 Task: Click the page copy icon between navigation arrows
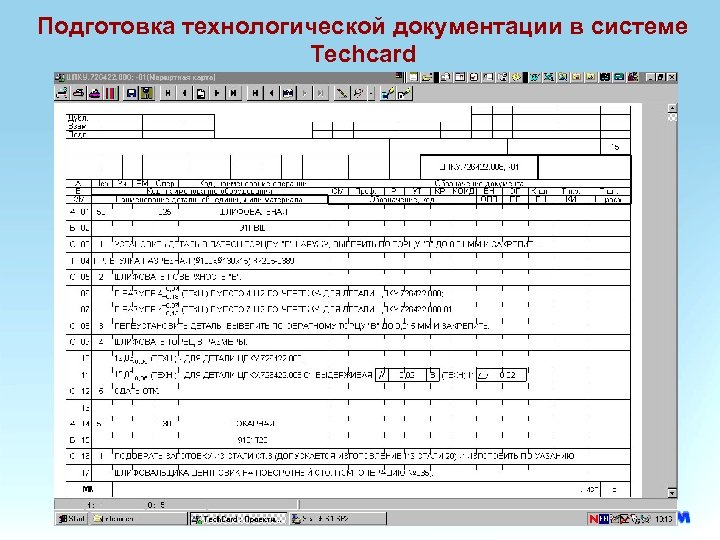201,93
